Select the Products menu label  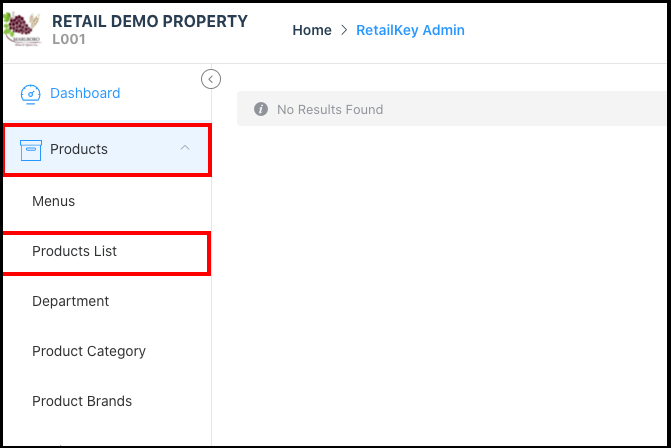[x=79, y=149]
